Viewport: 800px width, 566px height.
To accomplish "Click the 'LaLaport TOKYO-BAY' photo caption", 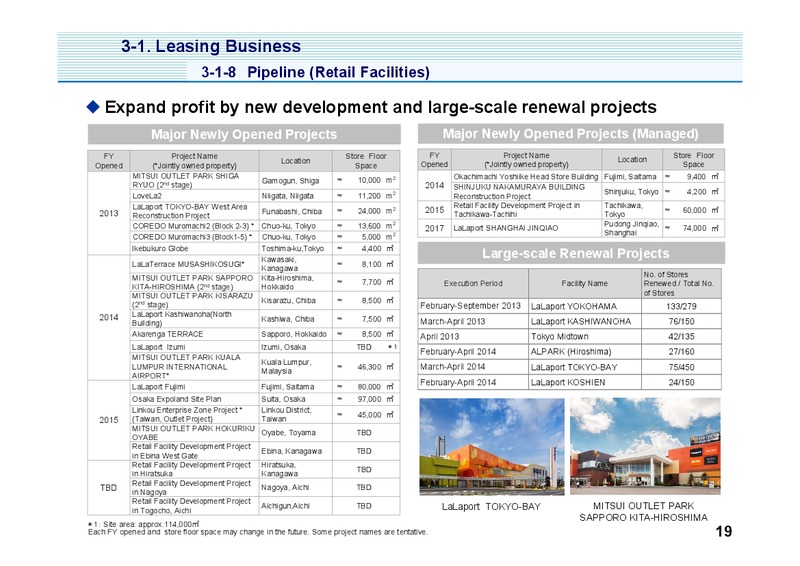I will point(491,507).
